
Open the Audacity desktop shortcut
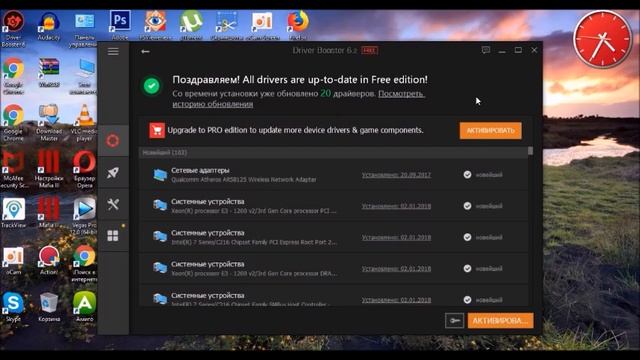tap(49, 27)
